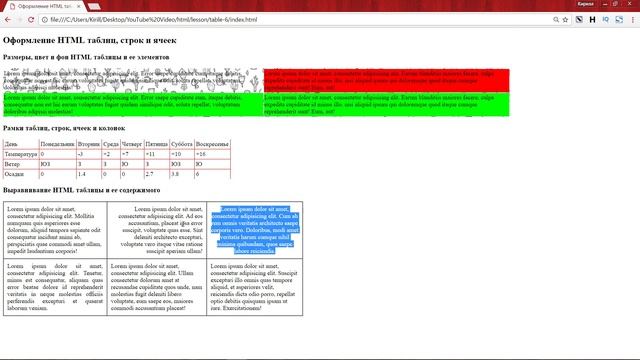This screenshot has width=640, height=360.
Task: Click the justified Lorem ipsum cell in bottom row
Action: (55, 287)
